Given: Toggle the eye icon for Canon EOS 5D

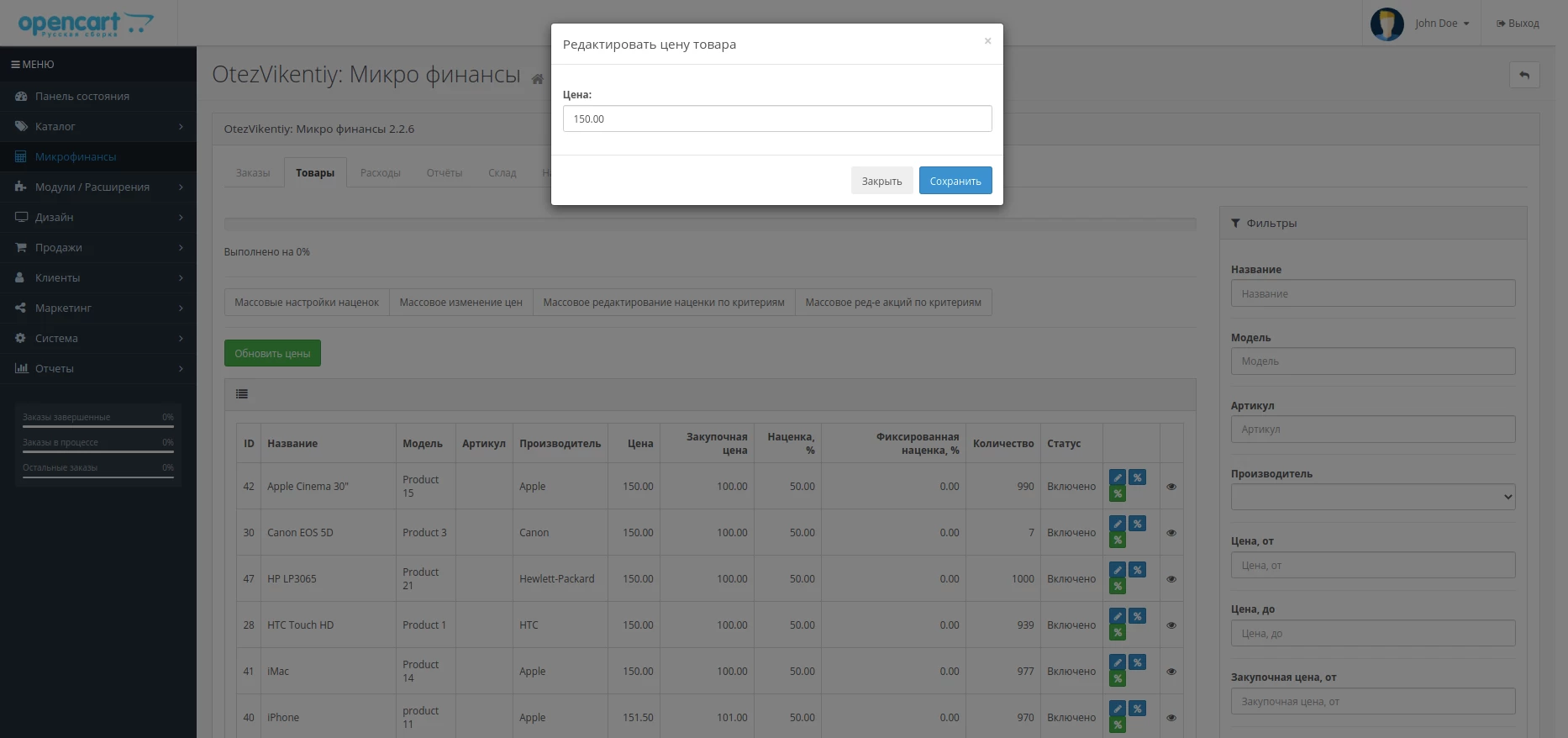Looking at the screenshot, I should point(1171,533).
